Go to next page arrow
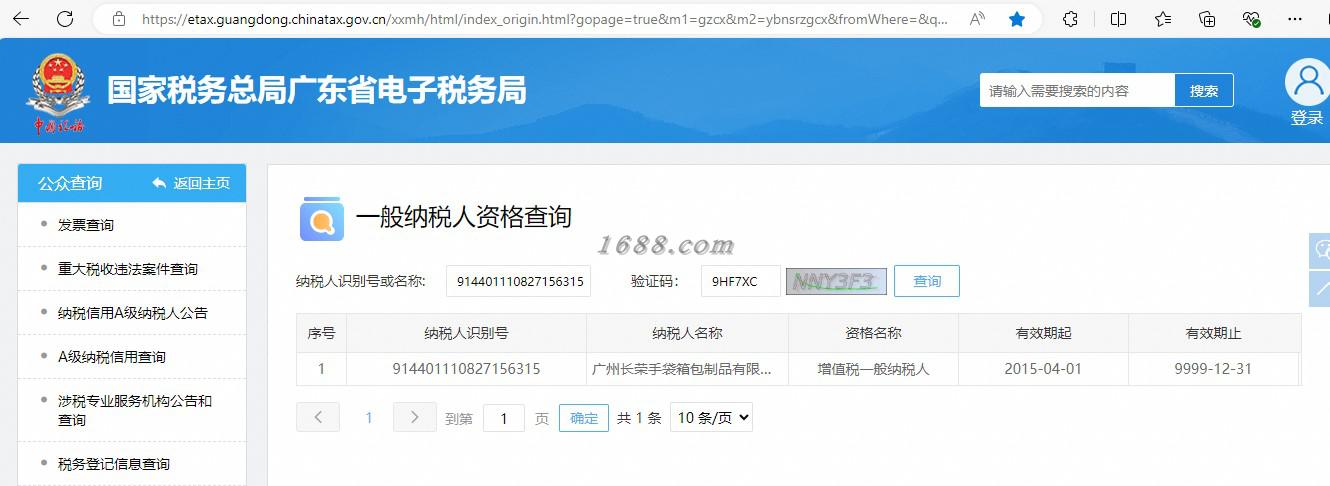The height and width of the screenshot is (486, 1330). point(415,417)
